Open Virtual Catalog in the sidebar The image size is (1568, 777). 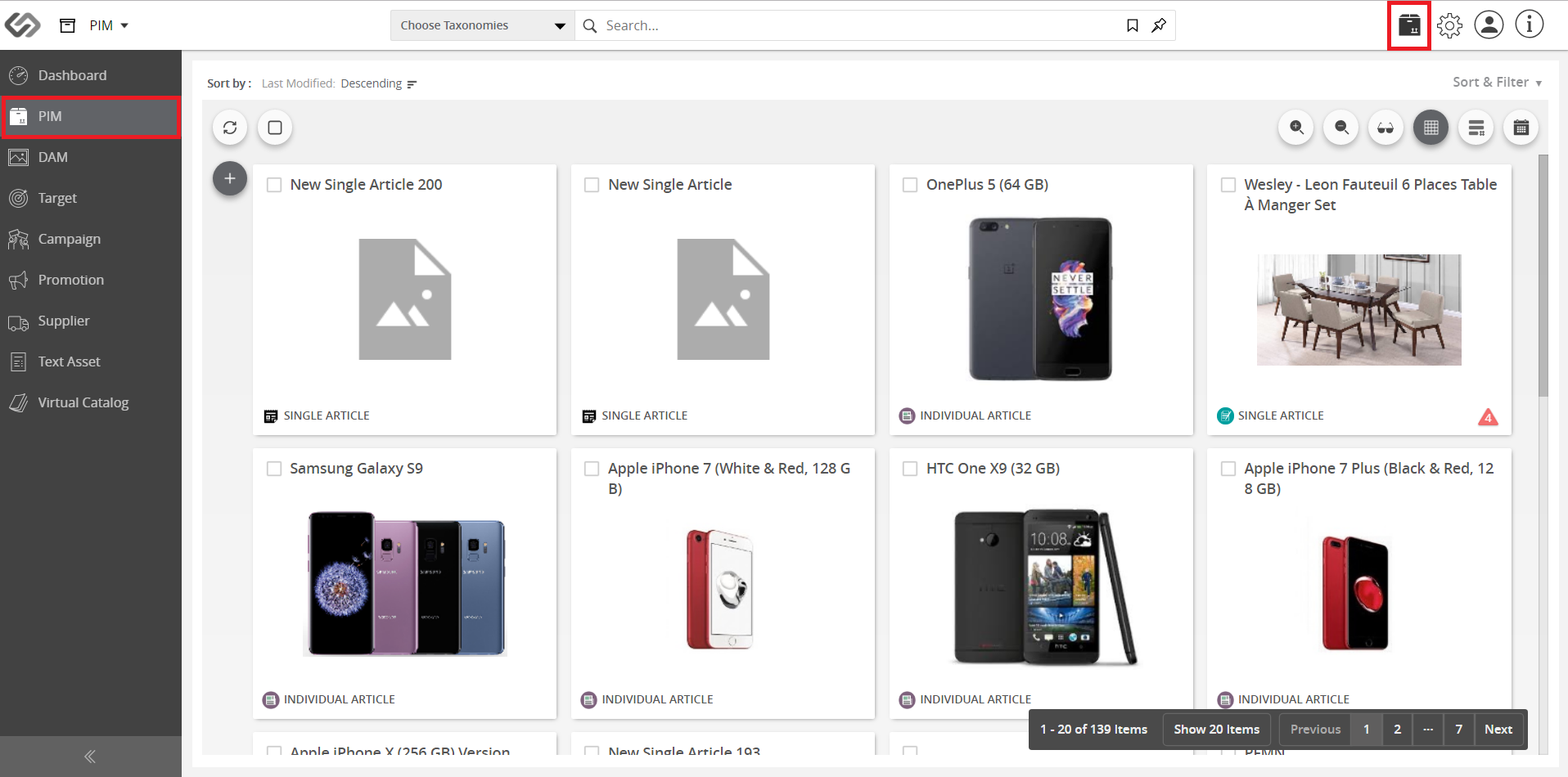click(91, 402)
